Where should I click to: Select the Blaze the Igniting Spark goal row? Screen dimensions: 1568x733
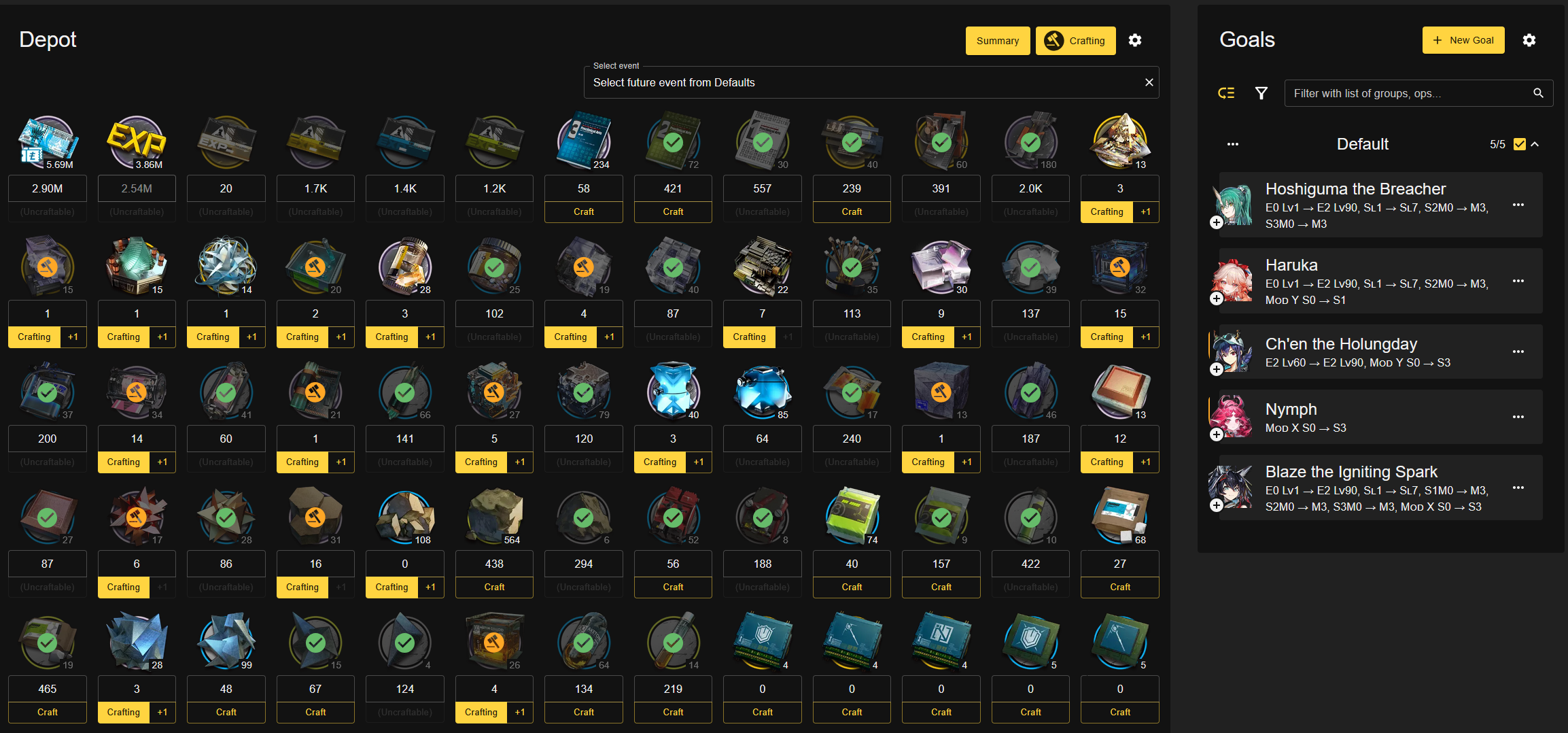(1380, 488)
